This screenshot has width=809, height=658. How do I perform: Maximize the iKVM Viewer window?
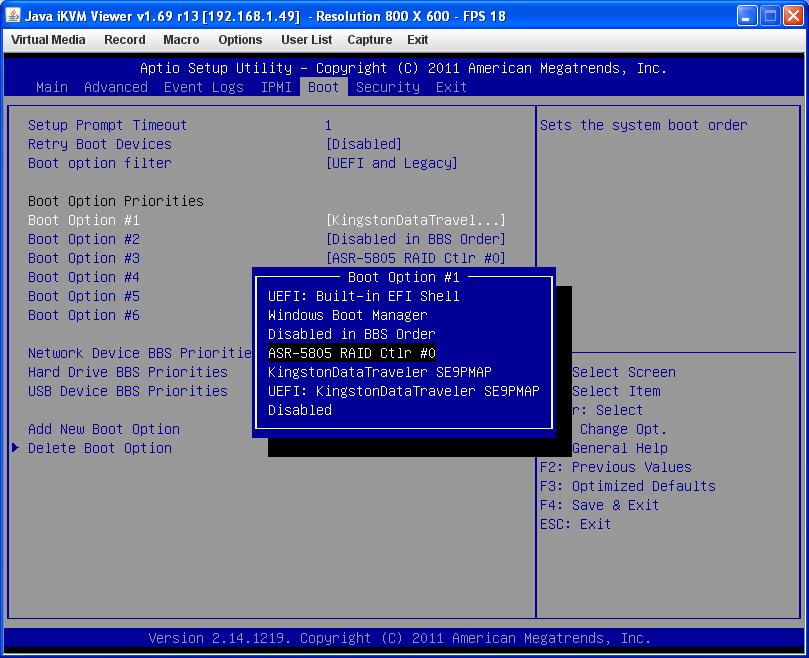(x=770, y=16)
